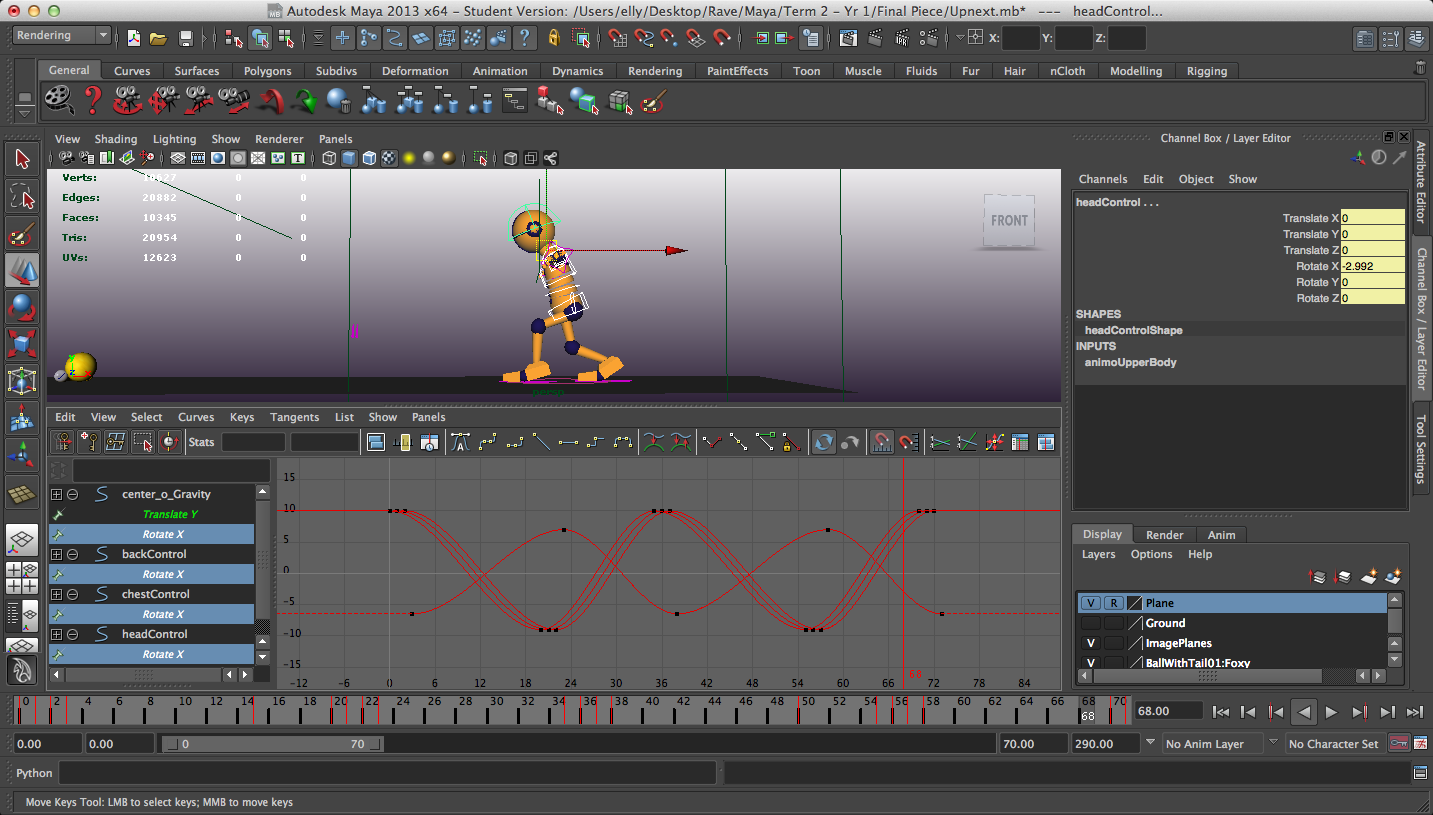This screenshot has width=1433, height=815.
Task: Toggle the R renderable state of Plane layer
Action: click(x=1114, y=603)
